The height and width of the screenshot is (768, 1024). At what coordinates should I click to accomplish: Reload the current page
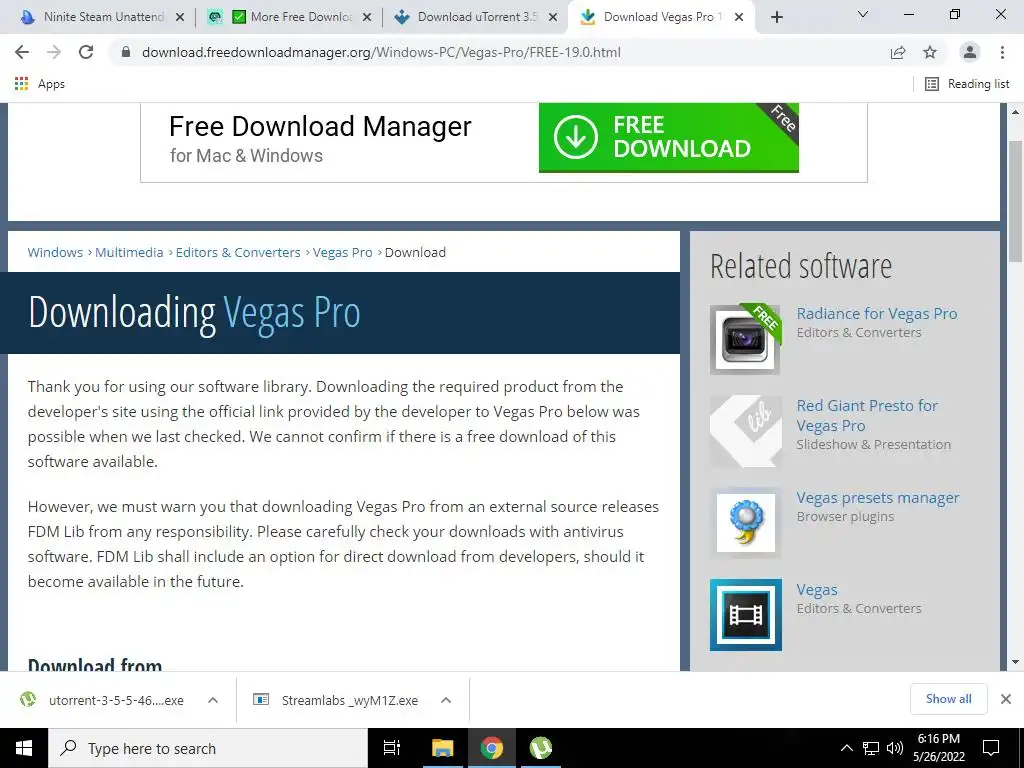pyautogui.click(x=86, y=52)
